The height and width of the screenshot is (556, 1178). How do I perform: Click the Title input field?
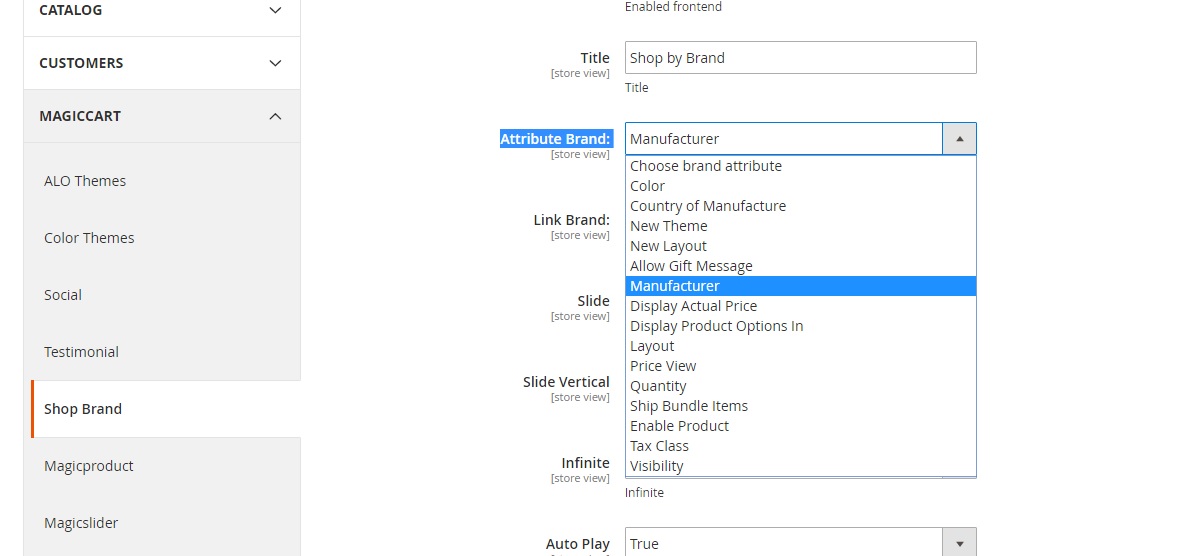point(800,58)
